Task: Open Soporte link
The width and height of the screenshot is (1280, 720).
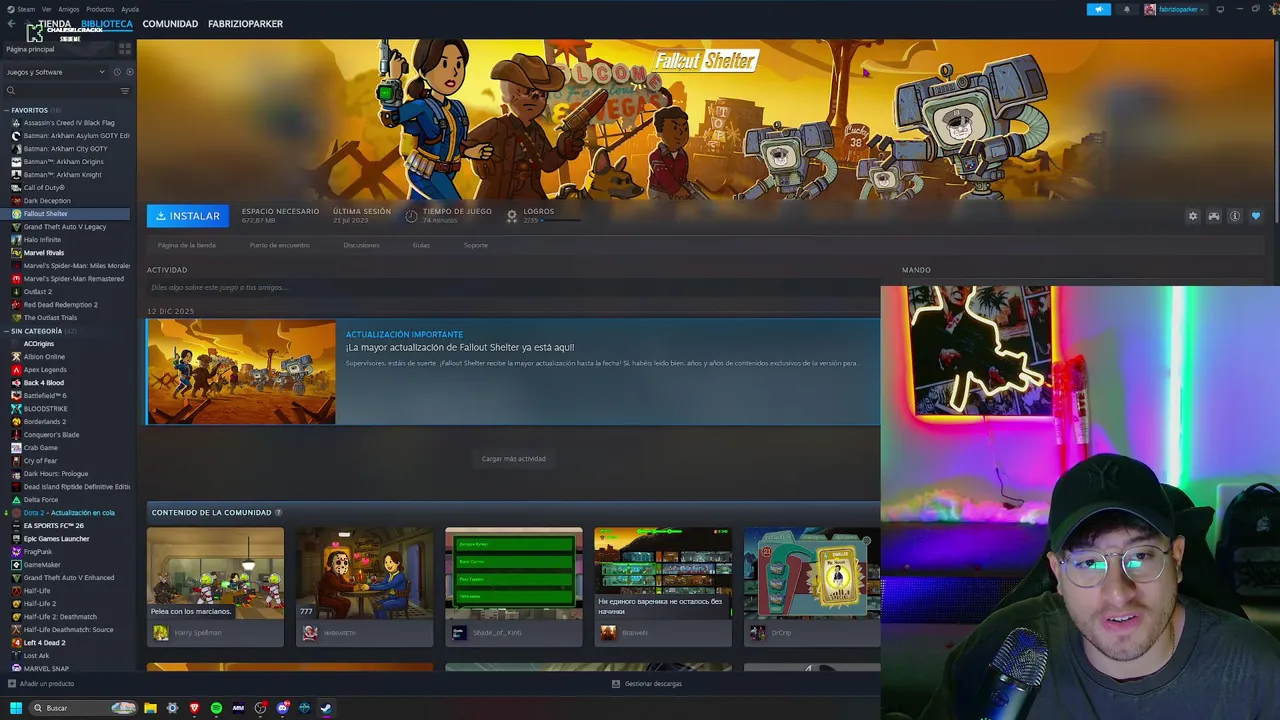Action: coord(476,245)
